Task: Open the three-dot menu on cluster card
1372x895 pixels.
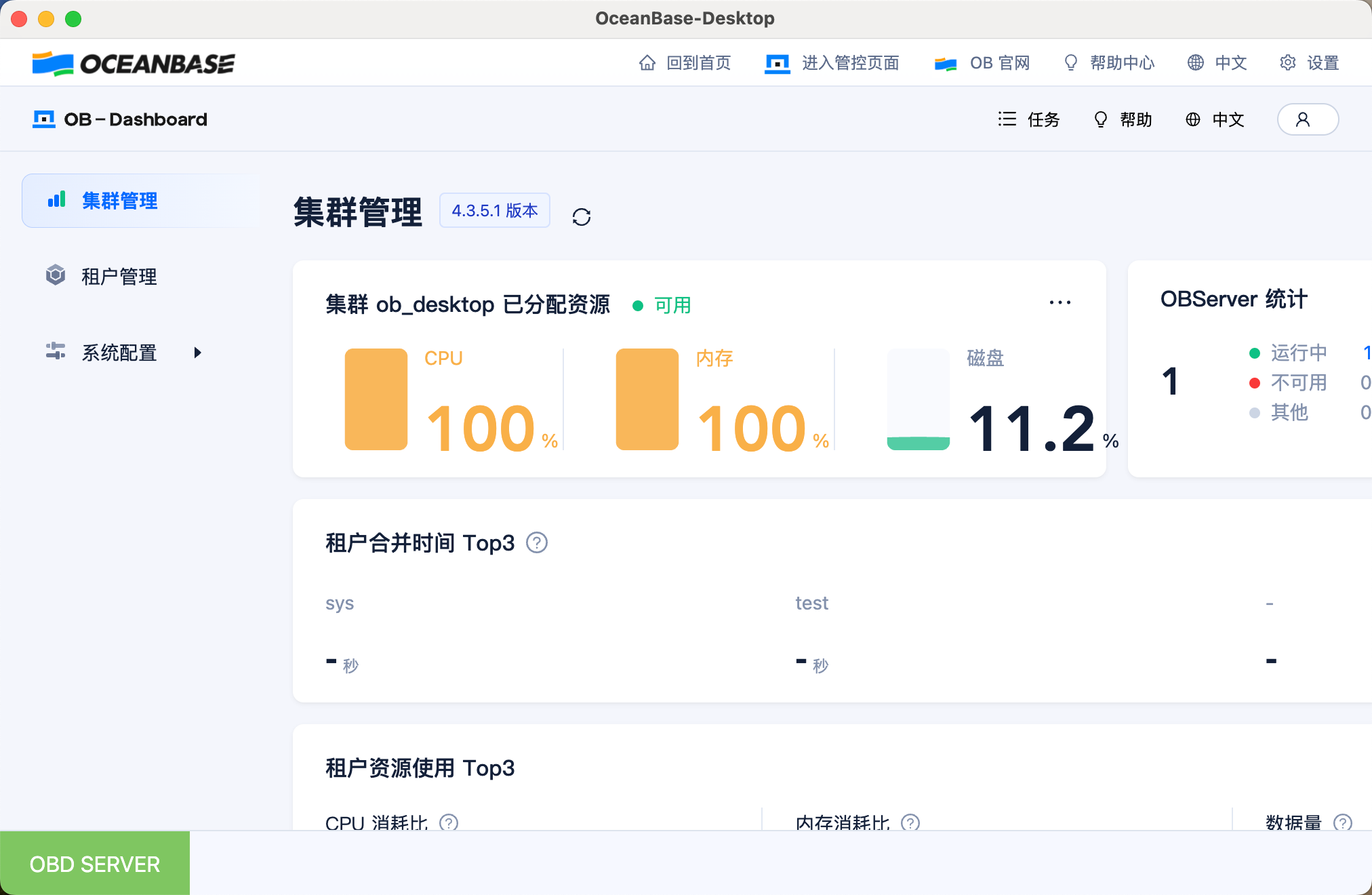Action: (1060, 302)
